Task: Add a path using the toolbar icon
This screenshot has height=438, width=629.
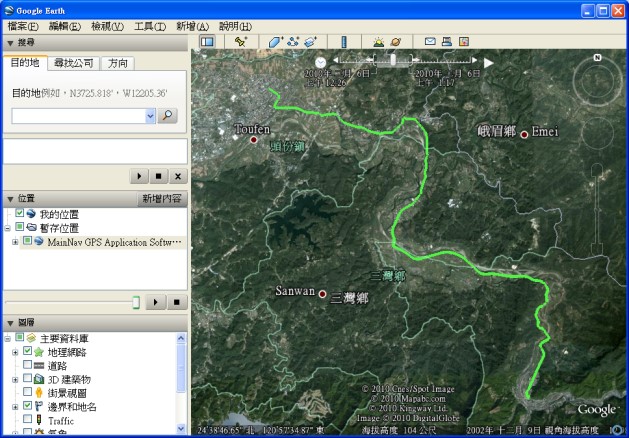Action: 293,42
